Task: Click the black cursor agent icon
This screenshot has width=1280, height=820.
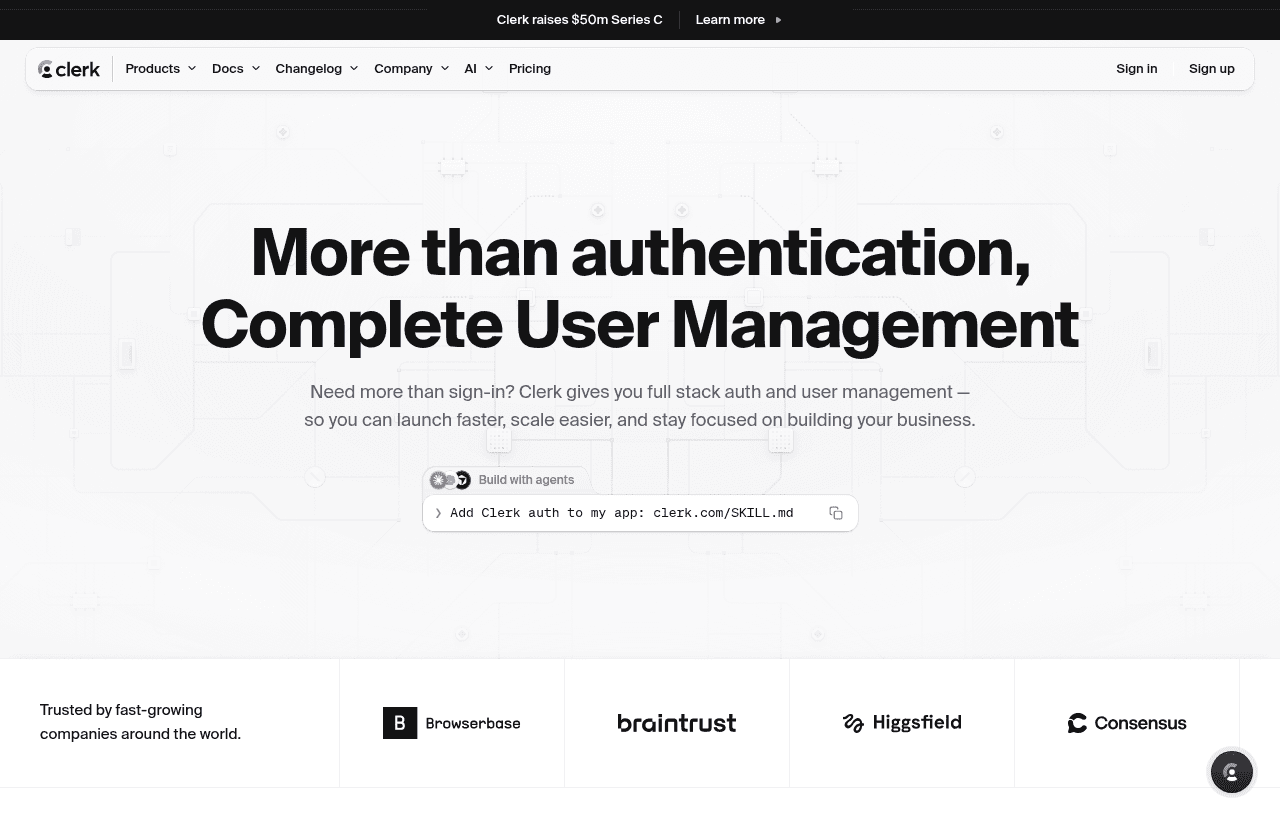Action: (x=463, y=481)
